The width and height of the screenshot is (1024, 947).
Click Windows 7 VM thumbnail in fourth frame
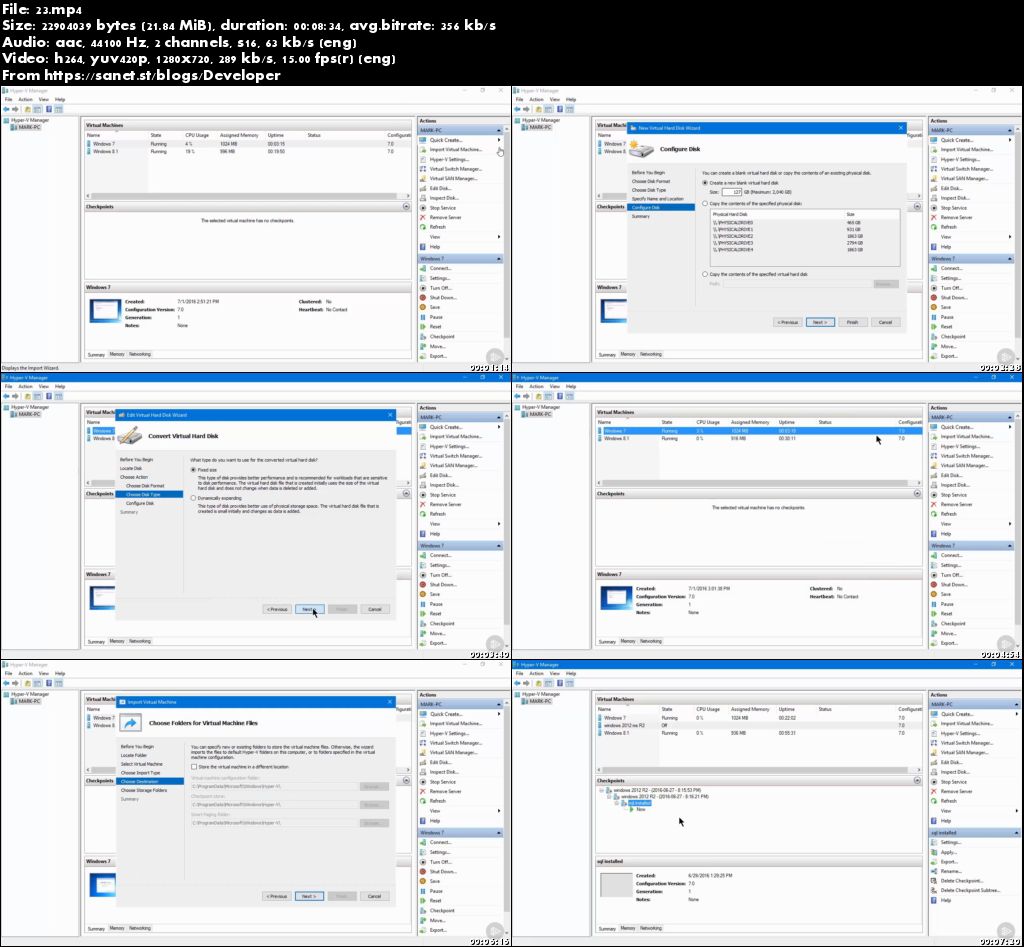616,598
